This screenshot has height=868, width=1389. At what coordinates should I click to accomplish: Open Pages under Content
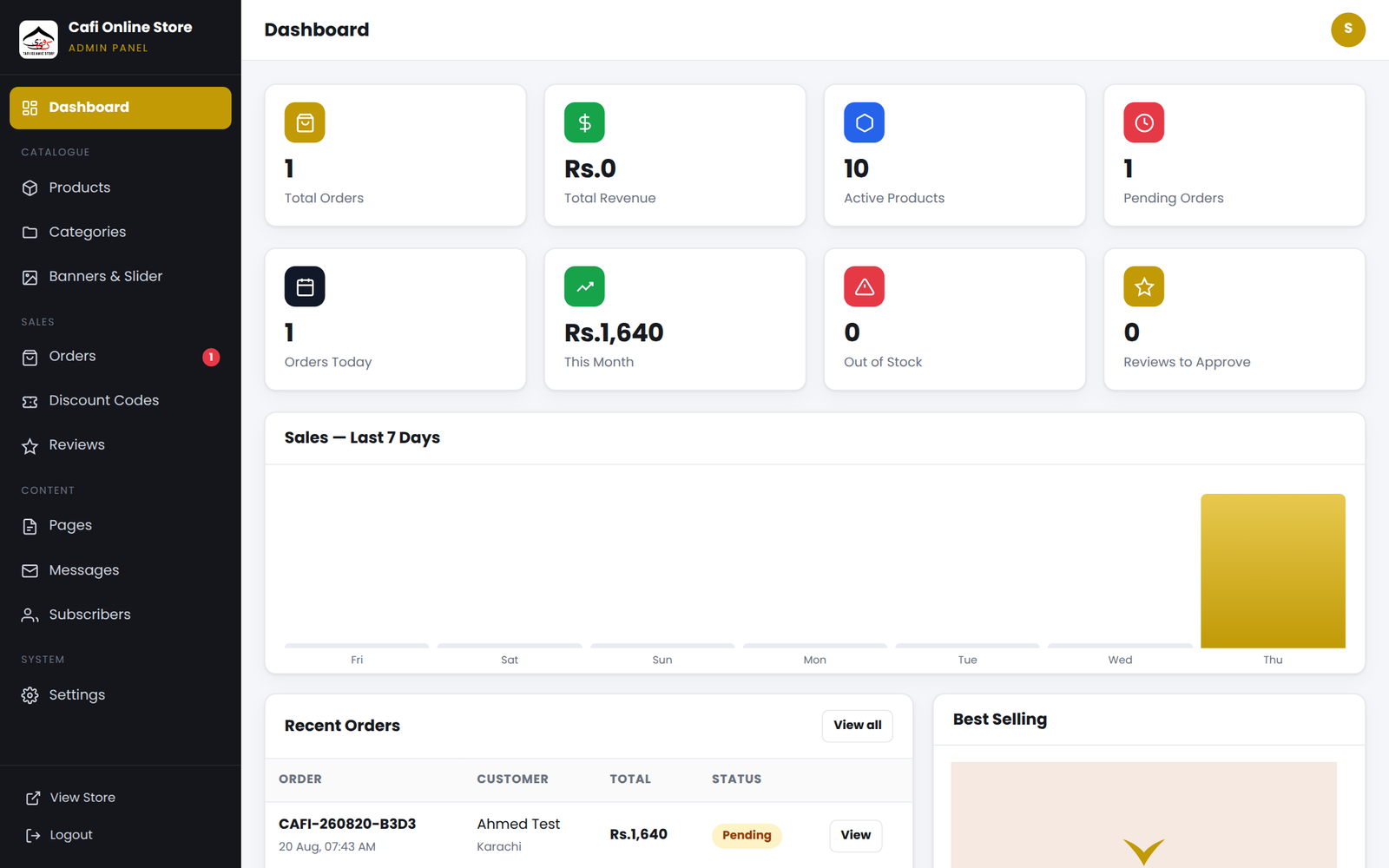[121, 526]
